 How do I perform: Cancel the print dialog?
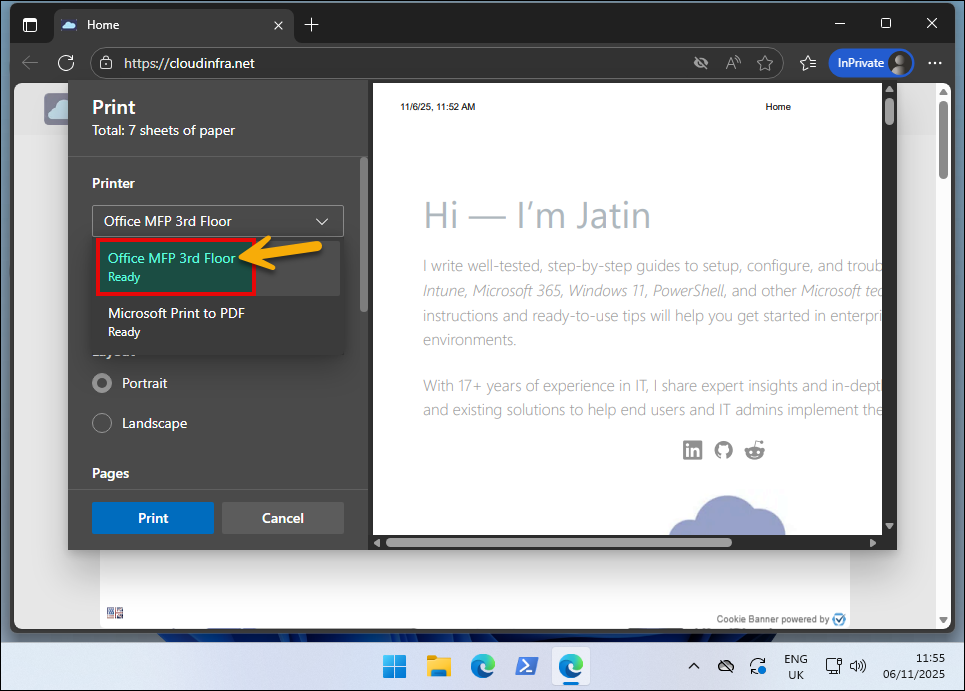[283, 518]
